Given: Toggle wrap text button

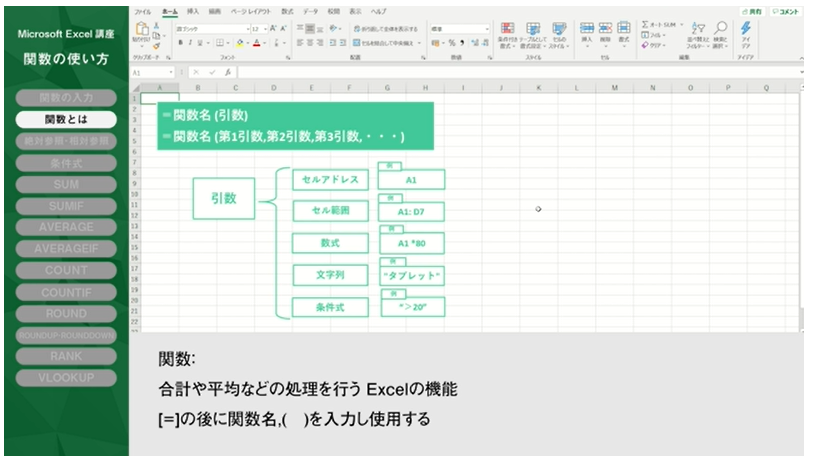Looking at the screenshot, I should click(385, 29).
